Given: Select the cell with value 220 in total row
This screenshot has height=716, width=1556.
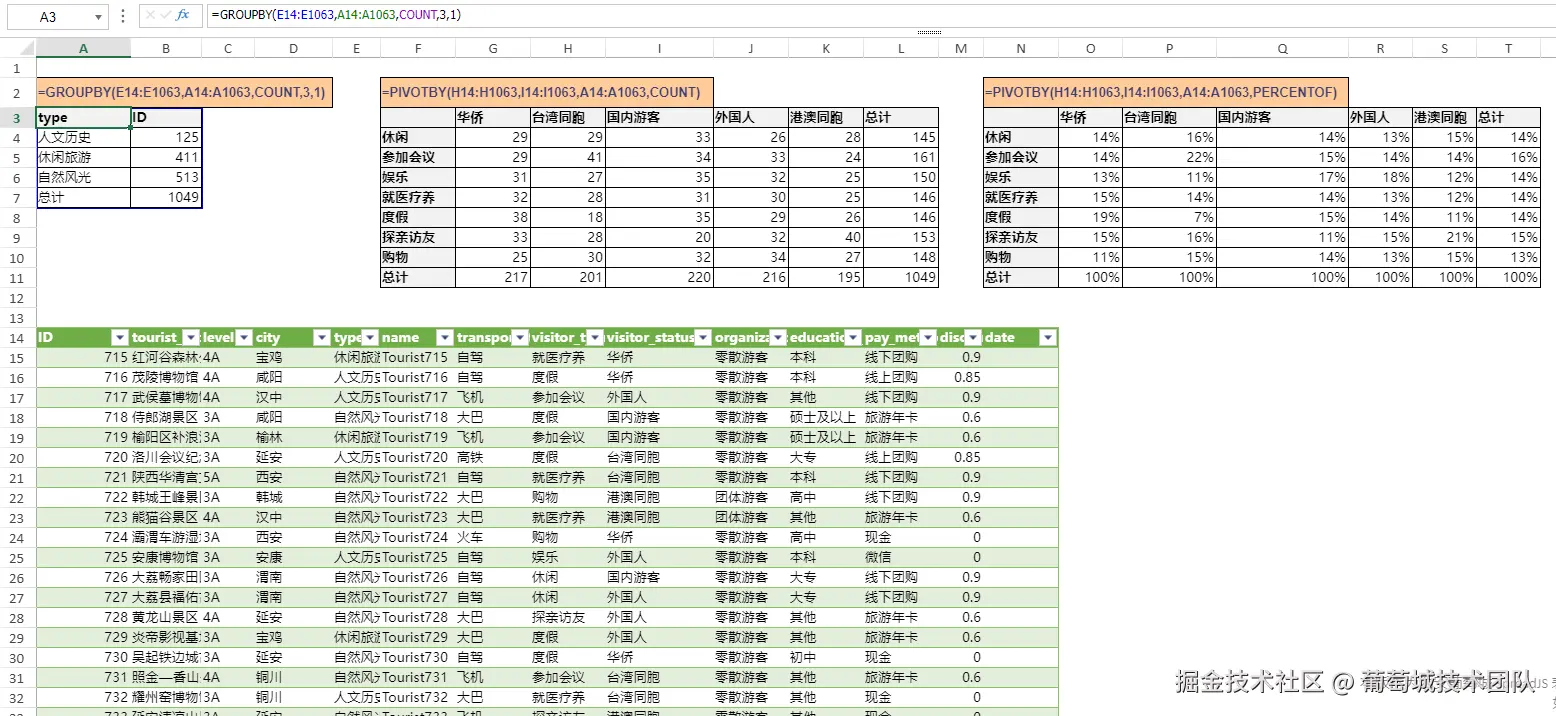Looking at the screenshot, I should (659, 278).
